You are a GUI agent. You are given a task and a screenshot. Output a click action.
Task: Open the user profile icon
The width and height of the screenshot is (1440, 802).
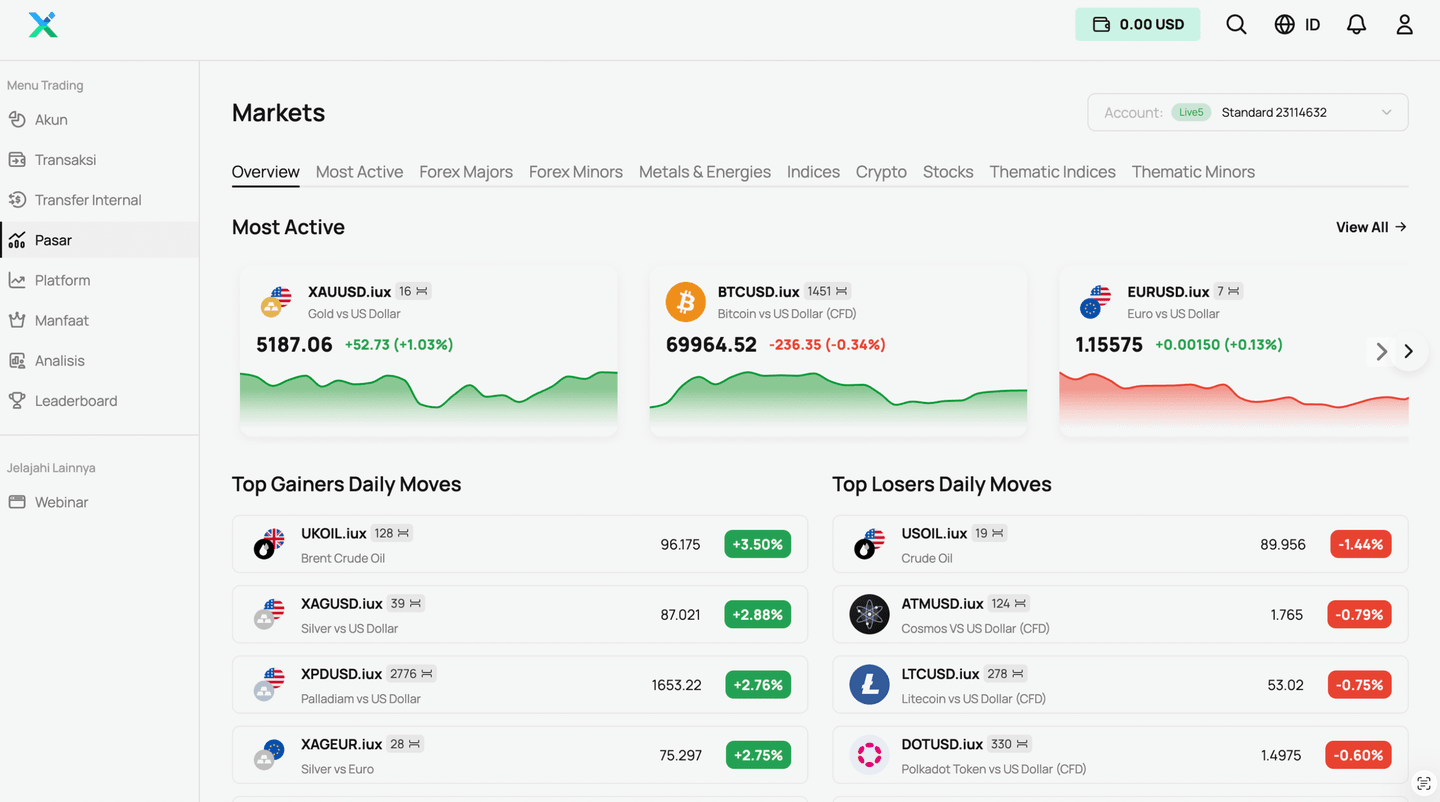click(1405, 24)
